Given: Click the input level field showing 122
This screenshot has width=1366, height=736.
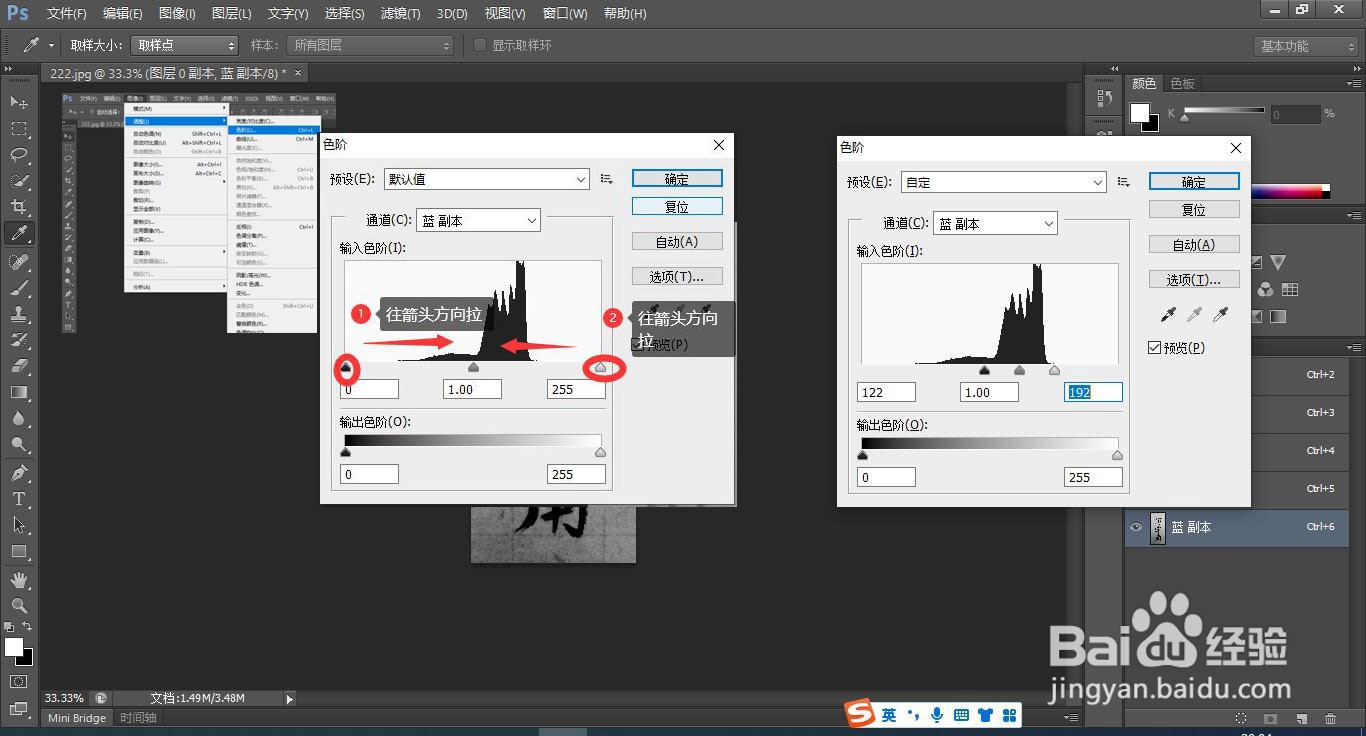Looking at the screenshot, I should click(886, 392).
